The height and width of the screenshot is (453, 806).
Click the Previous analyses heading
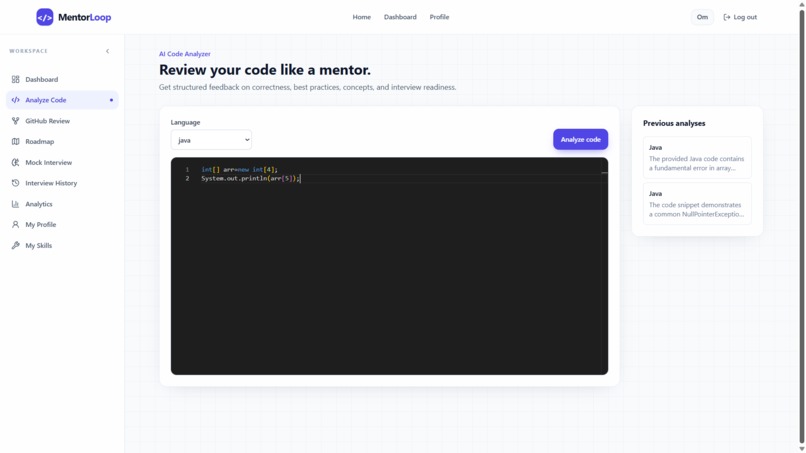click(674, 123)
